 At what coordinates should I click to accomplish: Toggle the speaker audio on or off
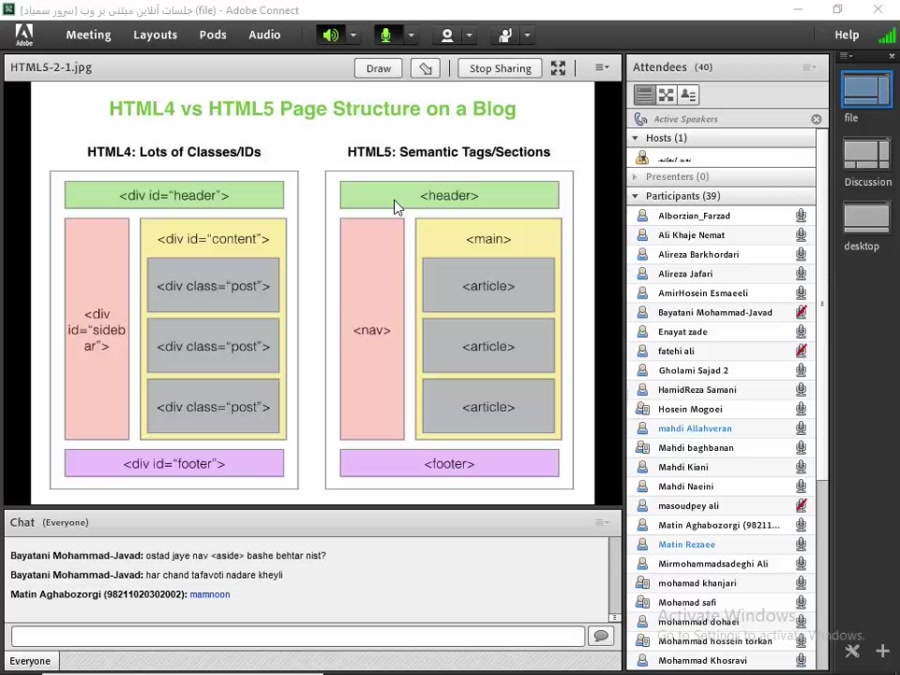330,35
